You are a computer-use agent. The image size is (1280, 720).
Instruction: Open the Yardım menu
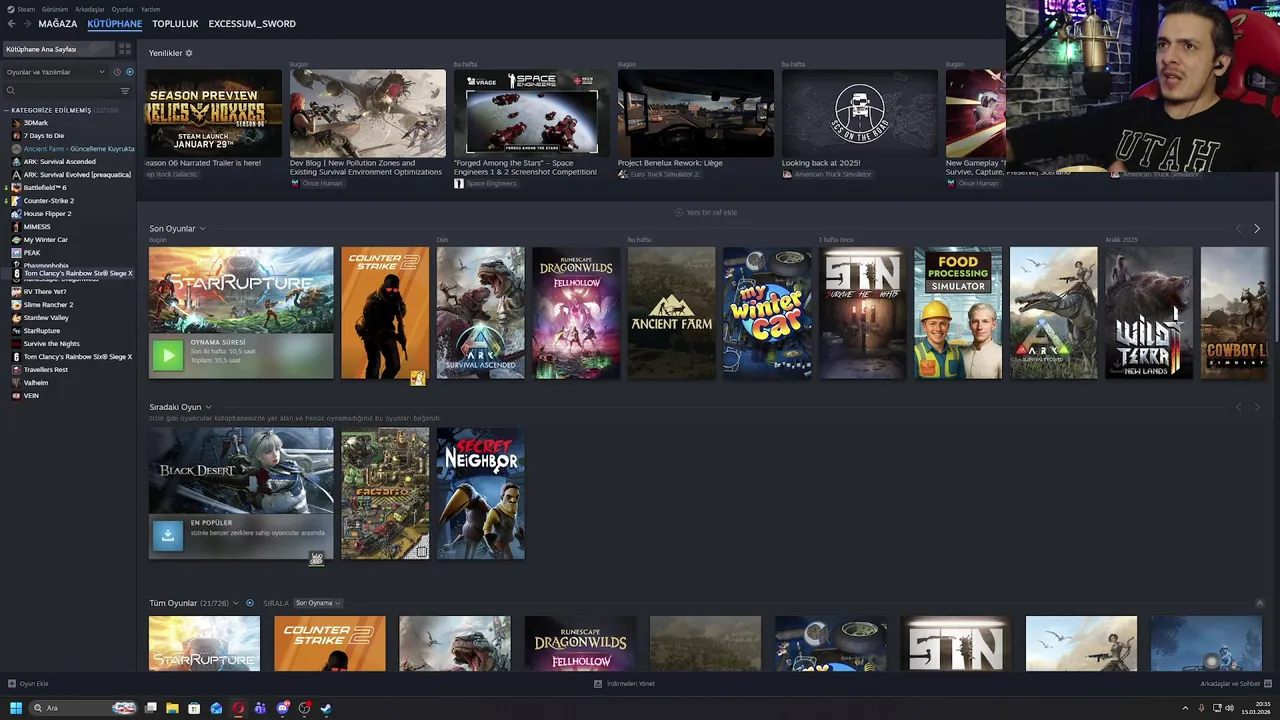[150, 9]
